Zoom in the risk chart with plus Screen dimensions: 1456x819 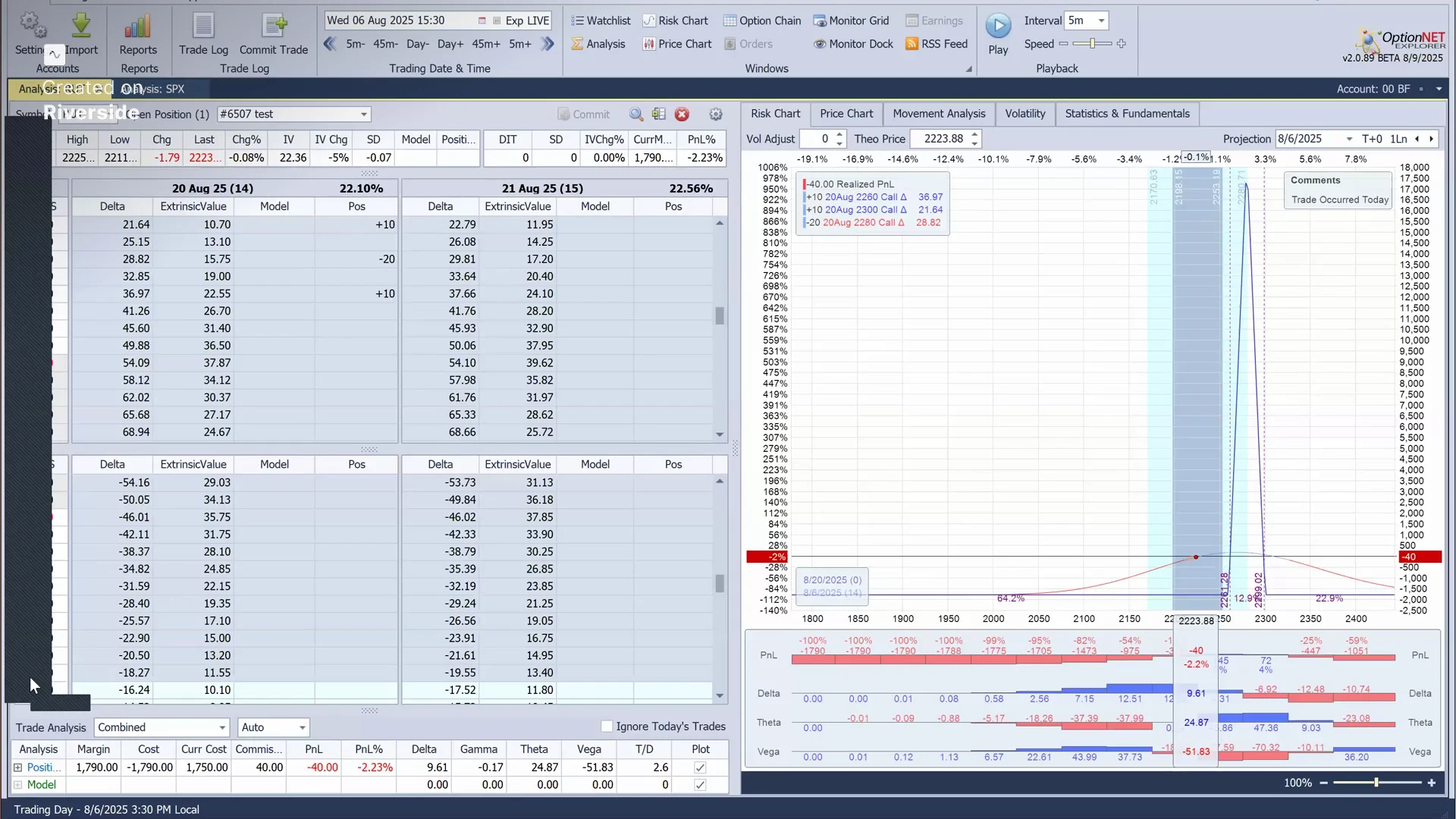(x=1432, y=783)
